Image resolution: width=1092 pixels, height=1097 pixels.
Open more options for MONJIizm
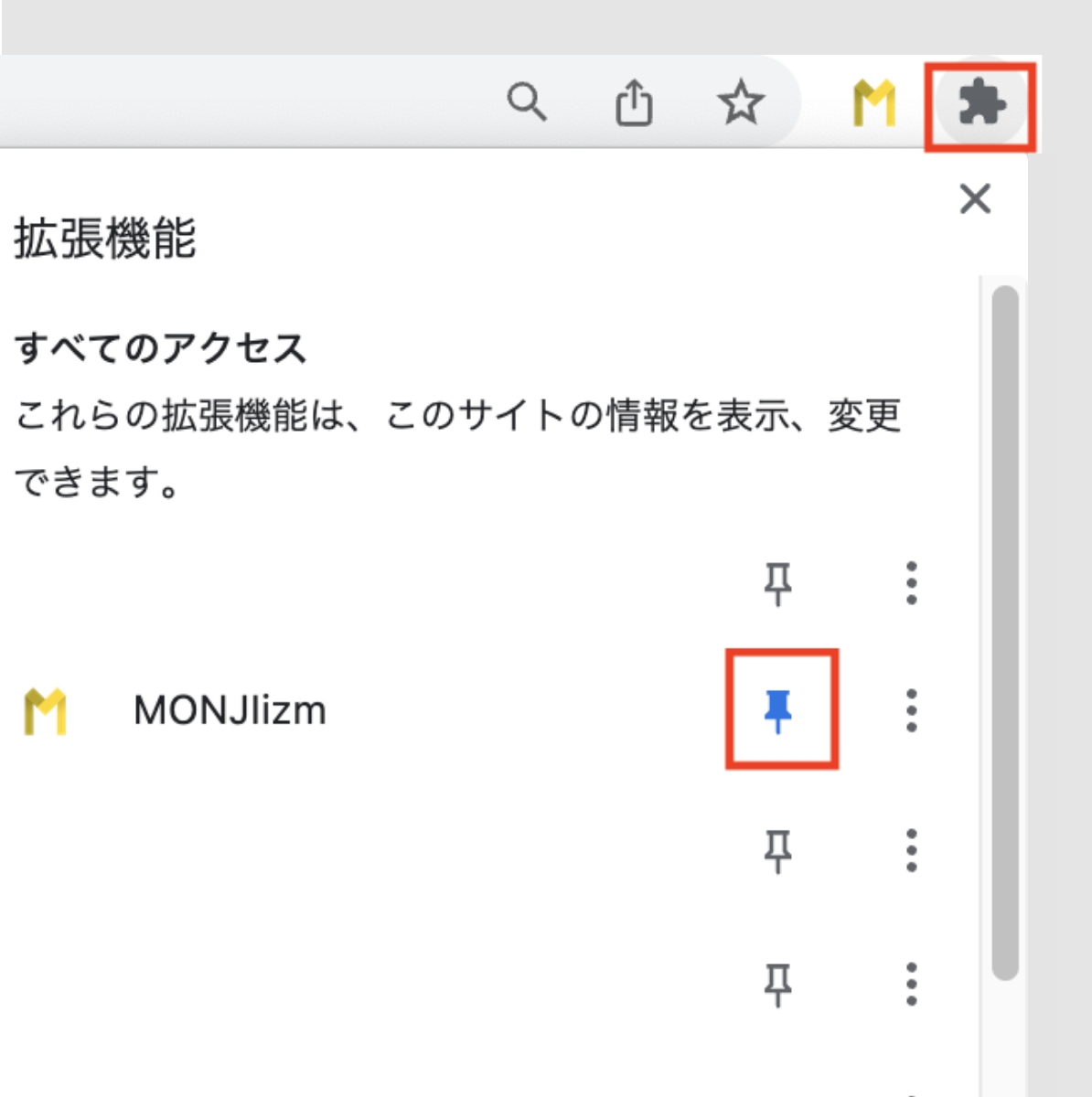[x=911, y=710]
